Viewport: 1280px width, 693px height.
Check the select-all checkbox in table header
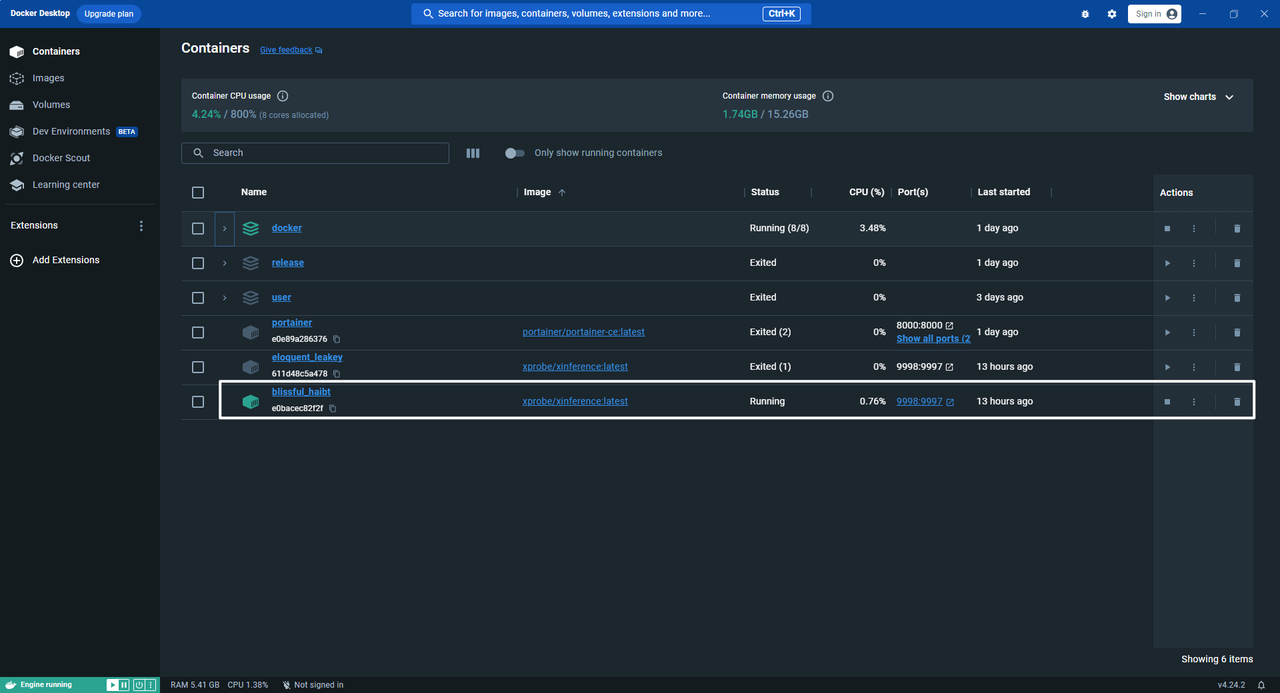click(x=198, y=193)
